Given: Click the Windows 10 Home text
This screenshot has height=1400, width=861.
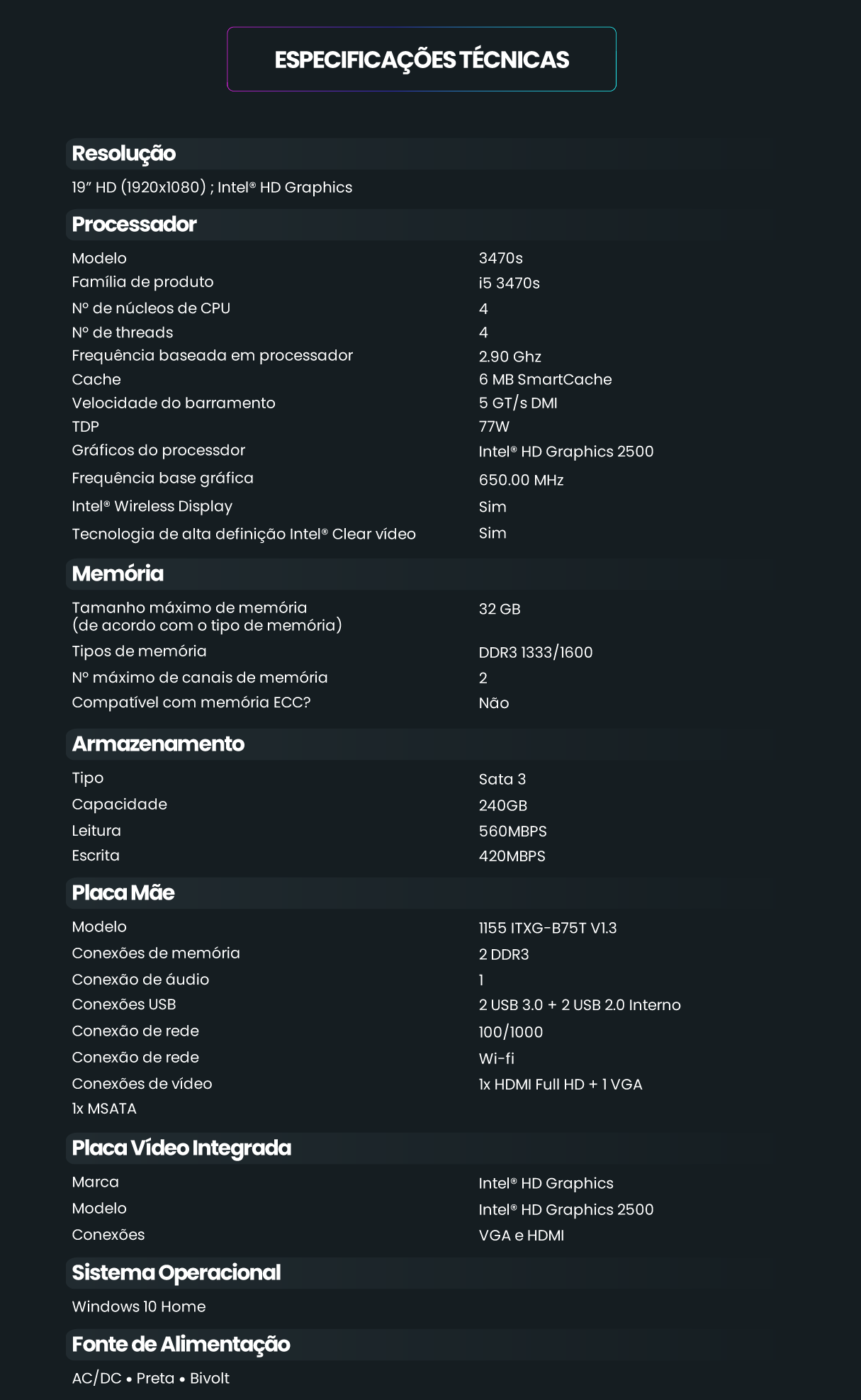Looking at the screenshot, I should (139, 1306).
